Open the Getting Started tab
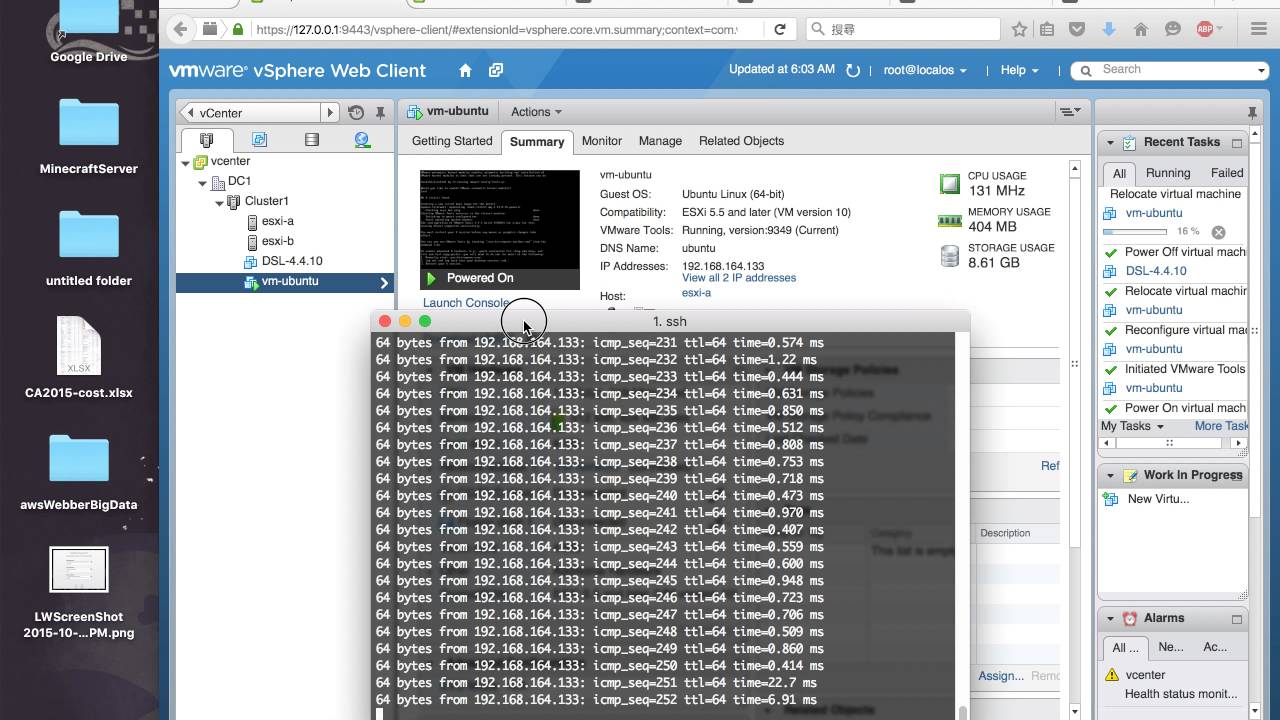Image resolution: width=1280 pixels, height=720 pixels. click(452, 141)
